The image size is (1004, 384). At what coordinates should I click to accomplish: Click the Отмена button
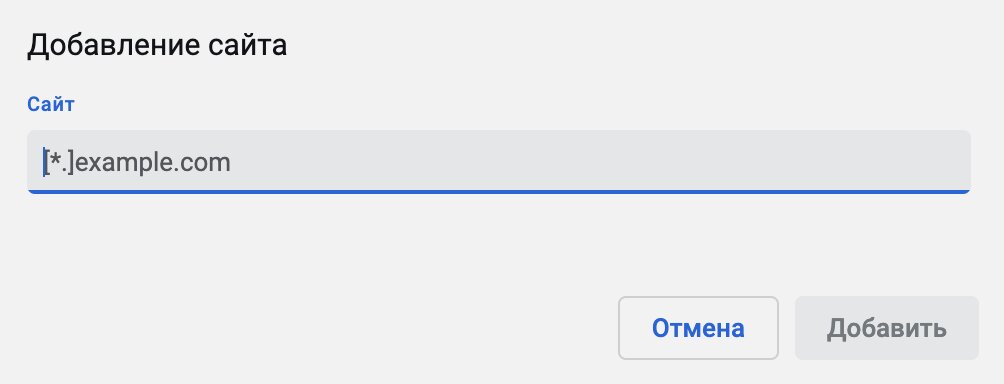(698, 328)
